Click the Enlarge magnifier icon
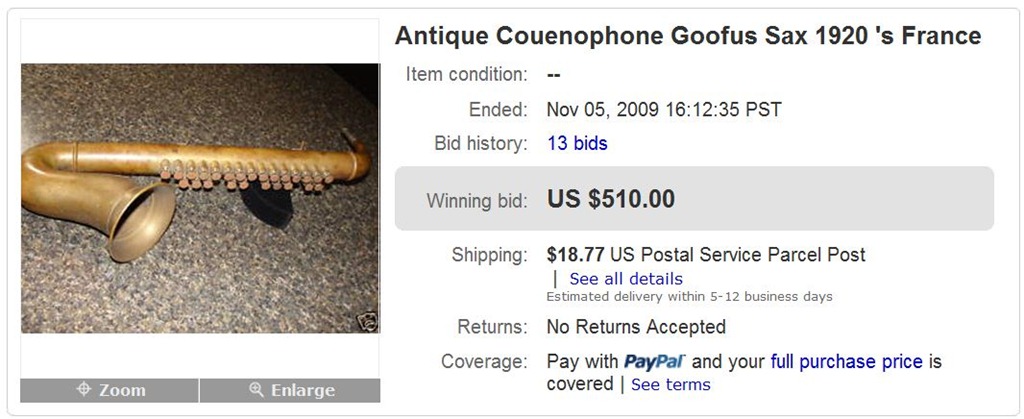 pos(257,390)
